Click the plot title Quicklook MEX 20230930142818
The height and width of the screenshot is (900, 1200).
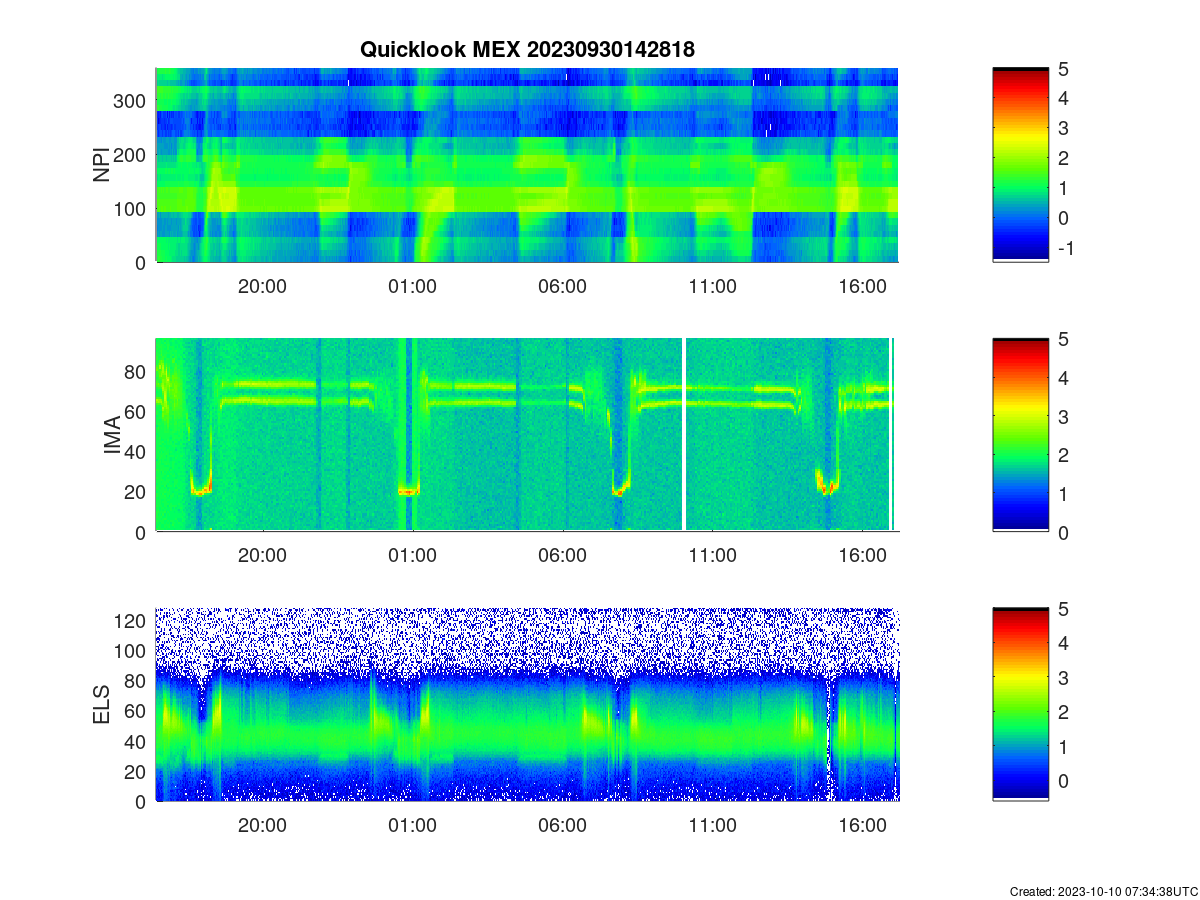tap(527, 49)
